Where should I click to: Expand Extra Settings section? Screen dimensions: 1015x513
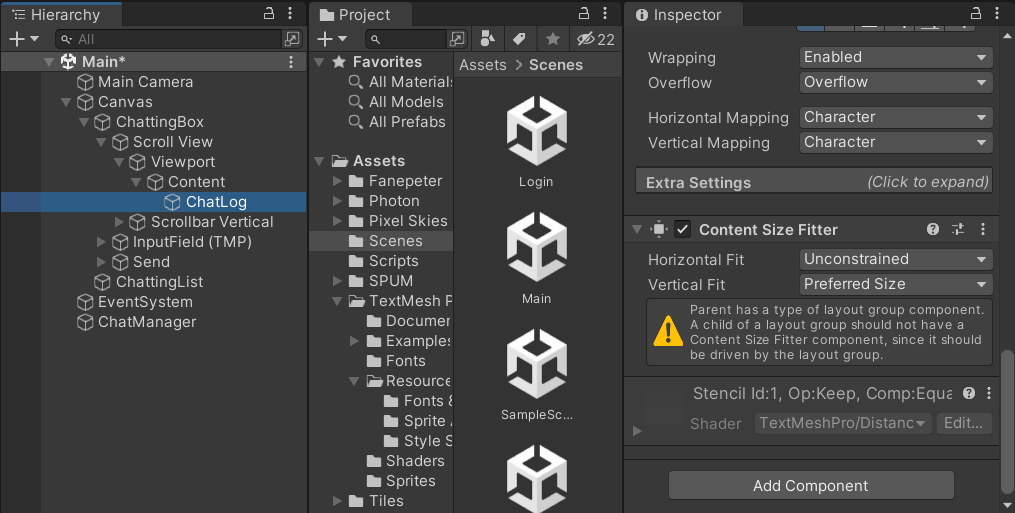(x=814, y=181)
